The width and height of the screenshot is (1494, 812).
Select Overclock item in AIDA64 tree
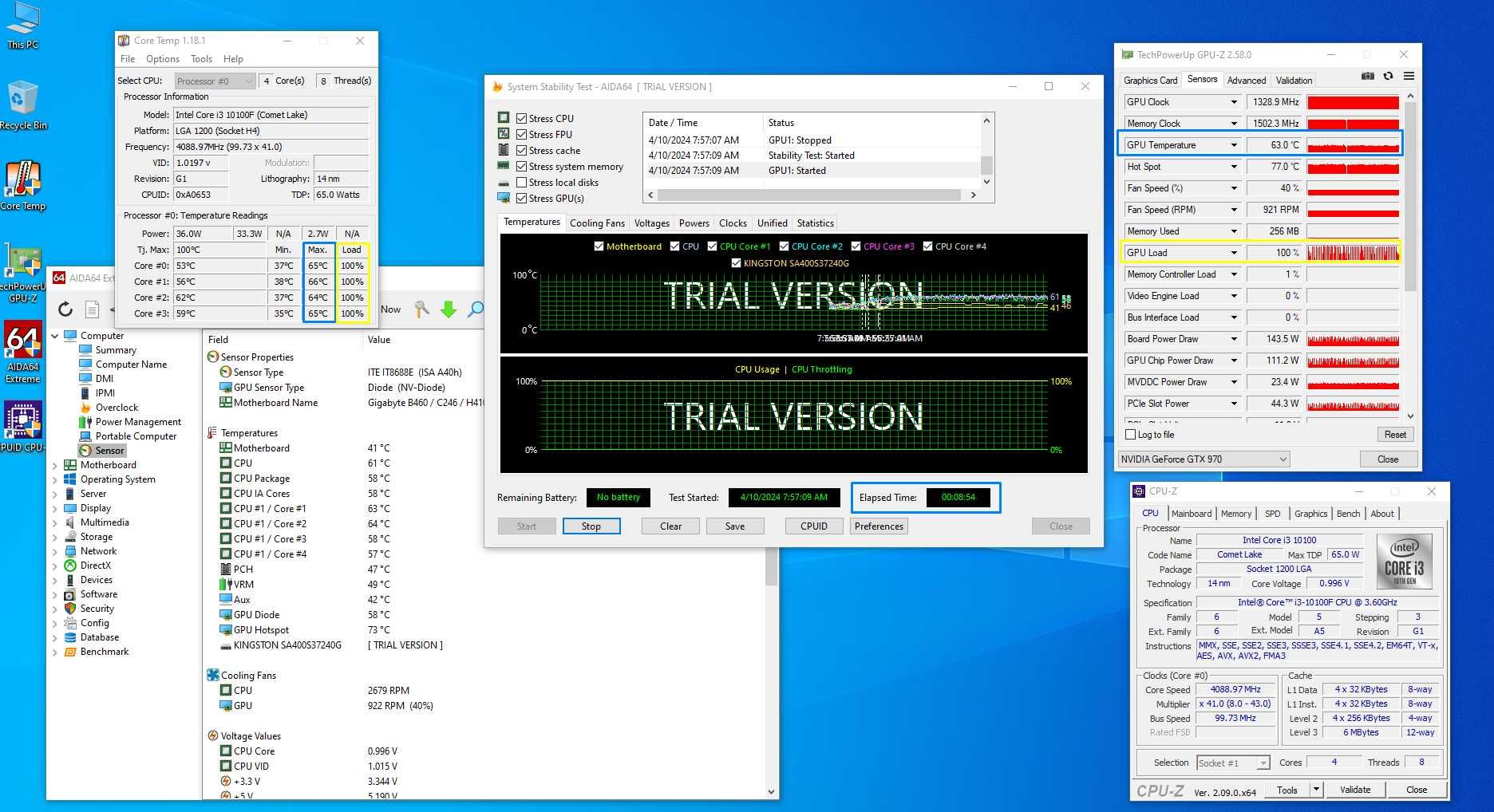point(117,408)
